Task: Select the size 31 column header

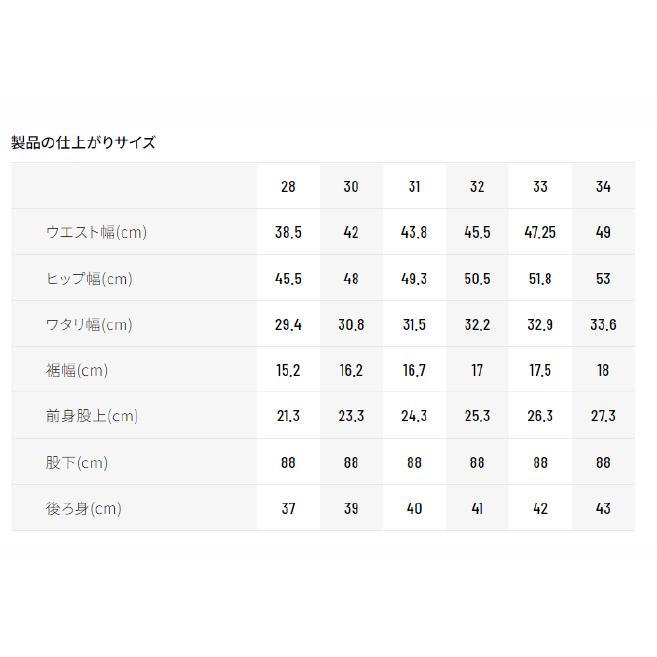Action: tap(414, 186)
